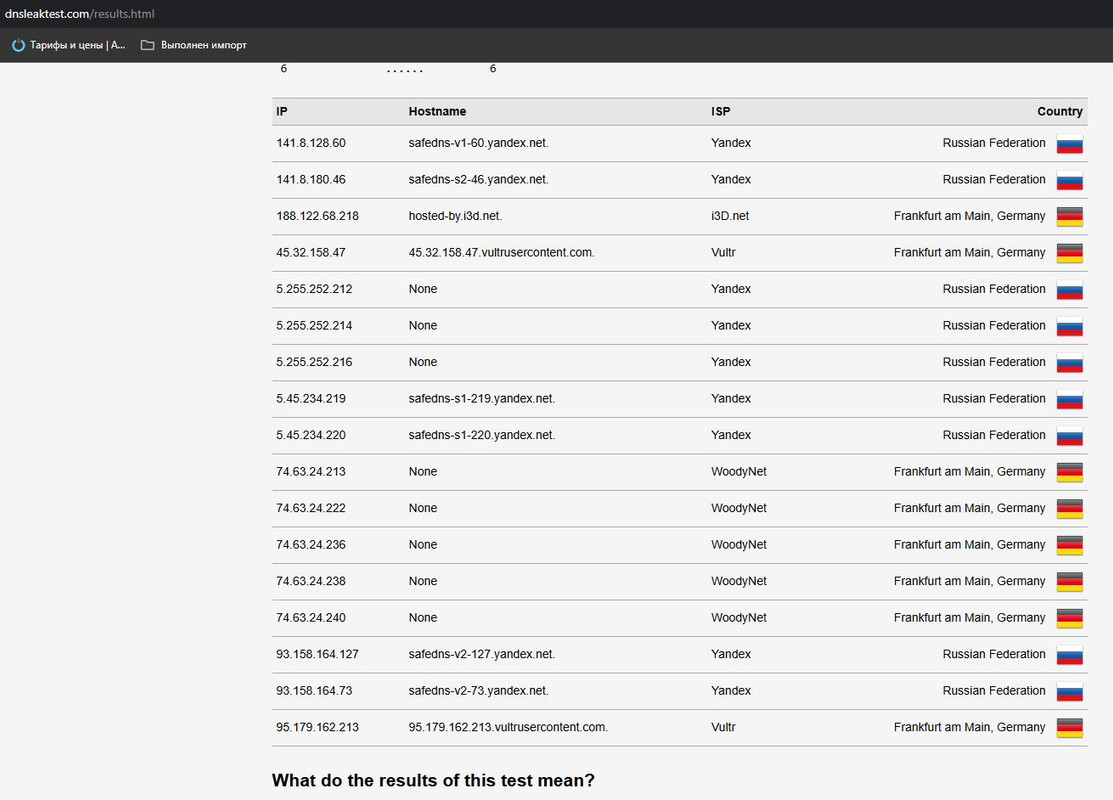Click the Russian flag for 93.158.164.73
This screenshot has height=800, width=1113.
[x=1070, y=693]
